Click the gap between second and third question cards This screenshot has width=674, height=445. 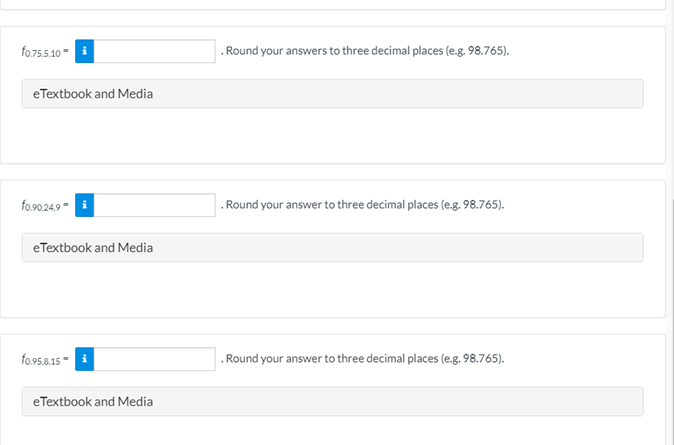click(x=332, y=326)
